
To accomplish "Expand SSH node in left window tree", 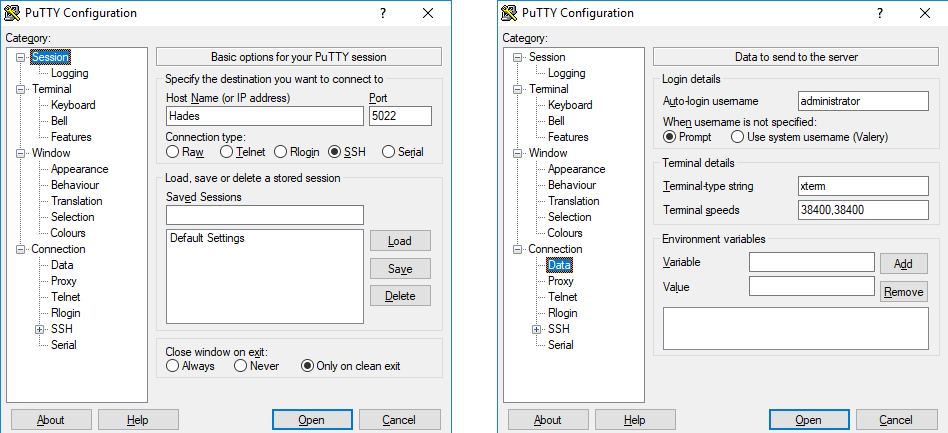I will point(41,330).
